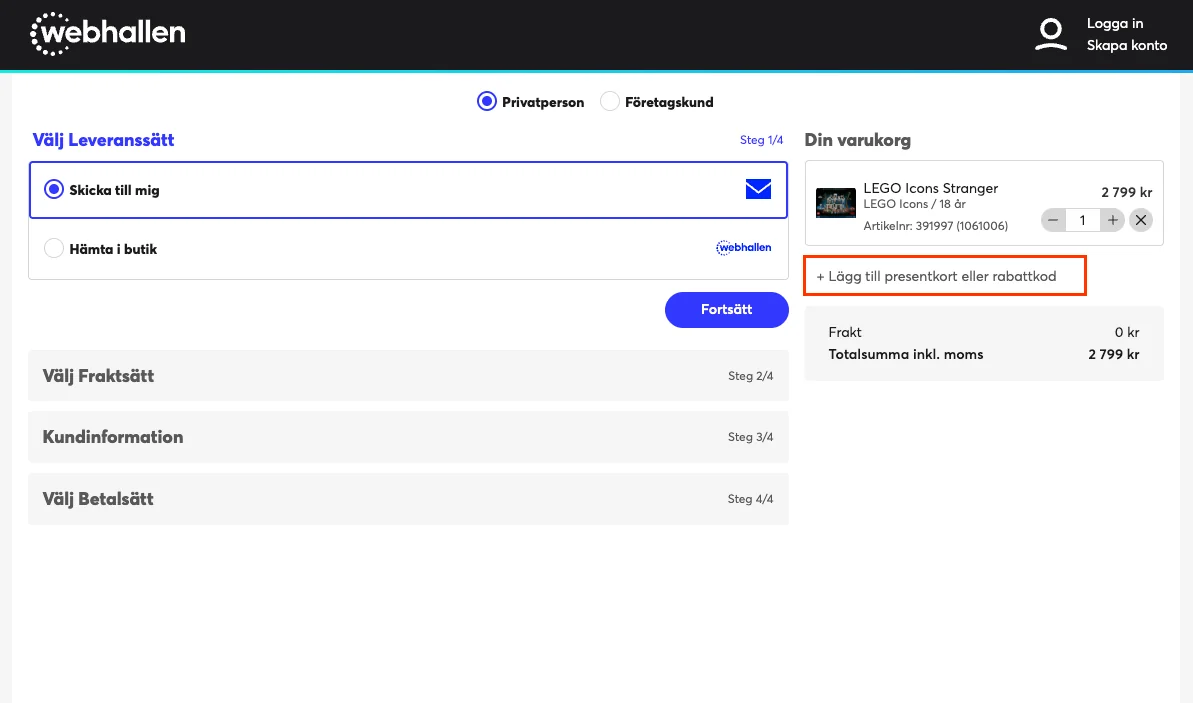1193x703 pixels.
Task: Open the Skapa konto link
Action: 1127,46
